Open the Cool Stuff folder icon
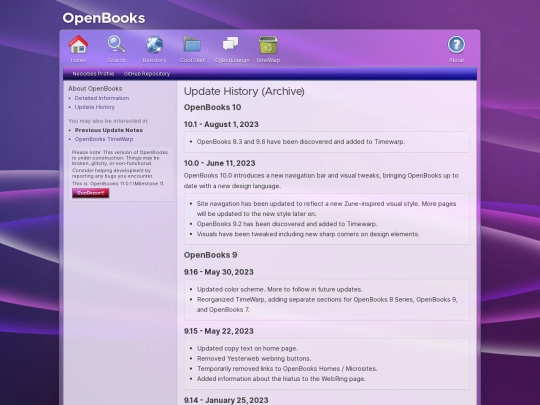 tap(192, 45)
